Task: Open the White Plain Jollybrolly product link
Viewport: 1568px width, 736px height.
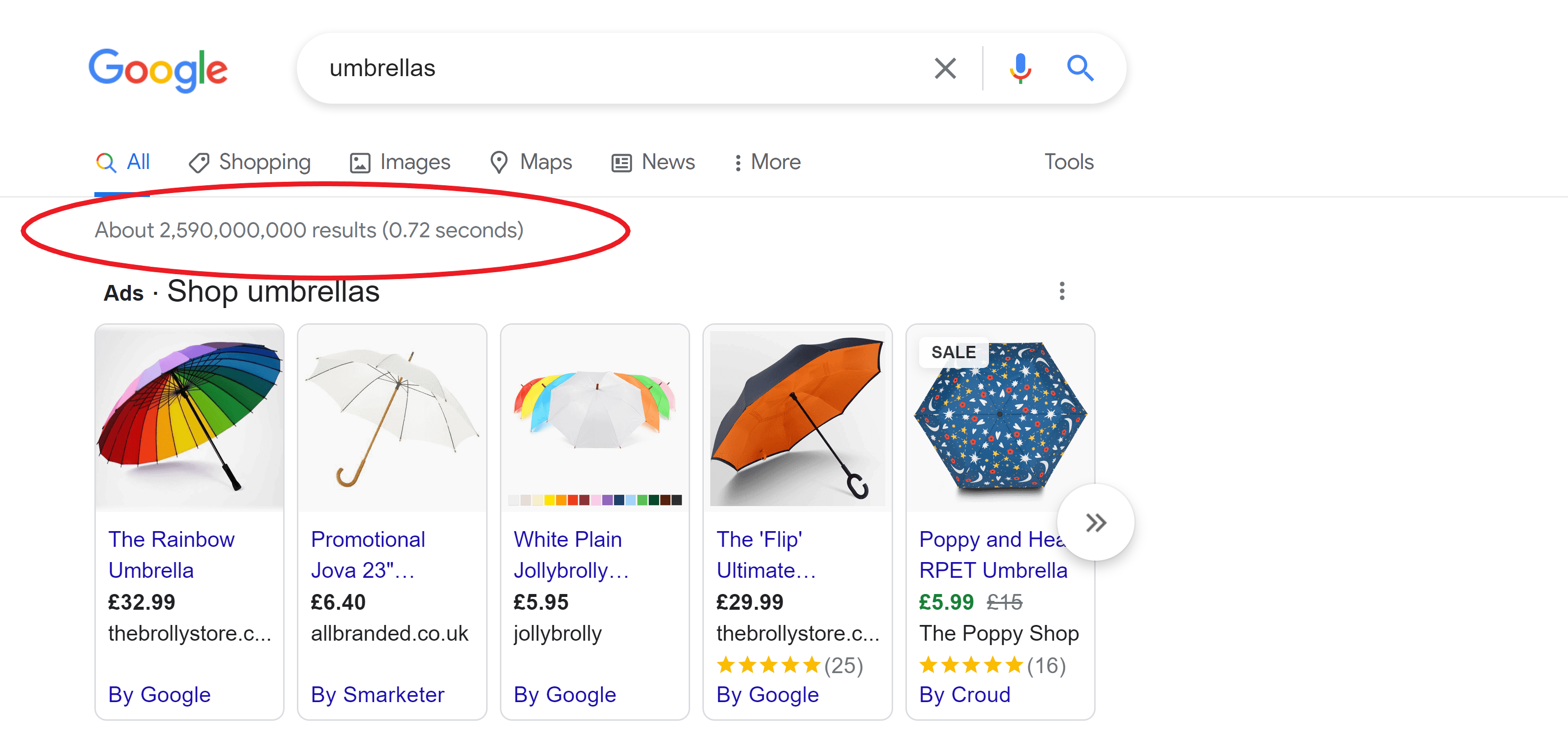Action: (x=571, y=555)
